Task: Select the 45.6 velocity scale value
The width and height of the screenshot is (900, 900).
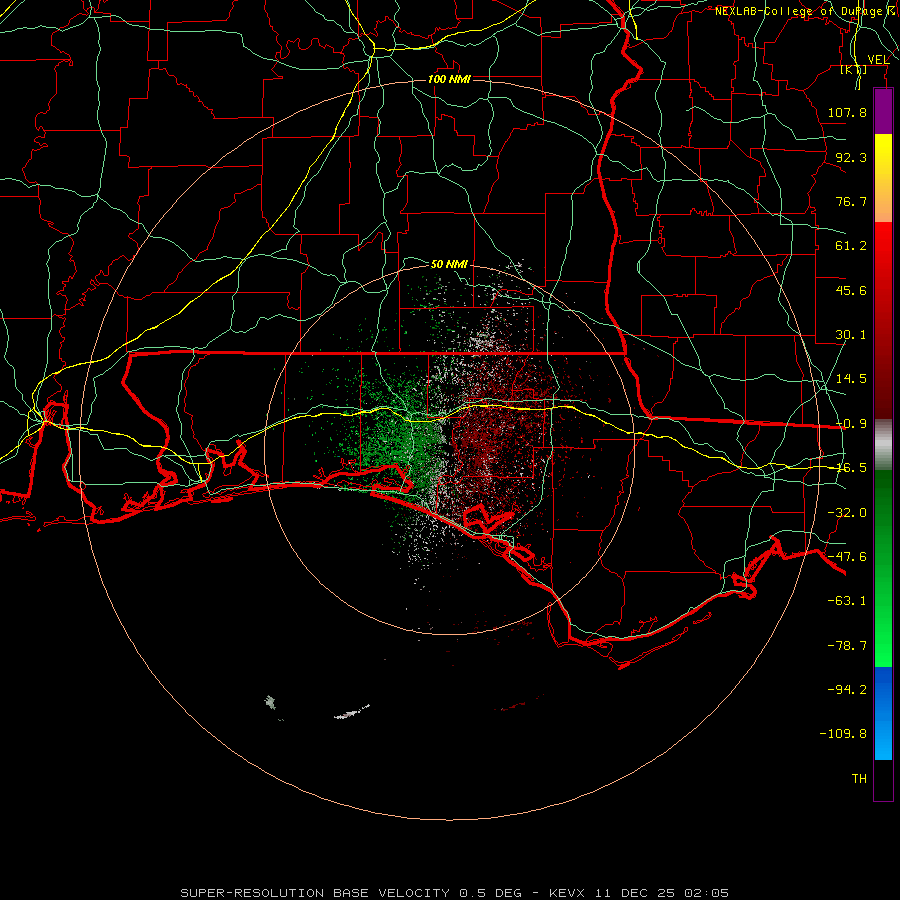Action: click(851, 290)
